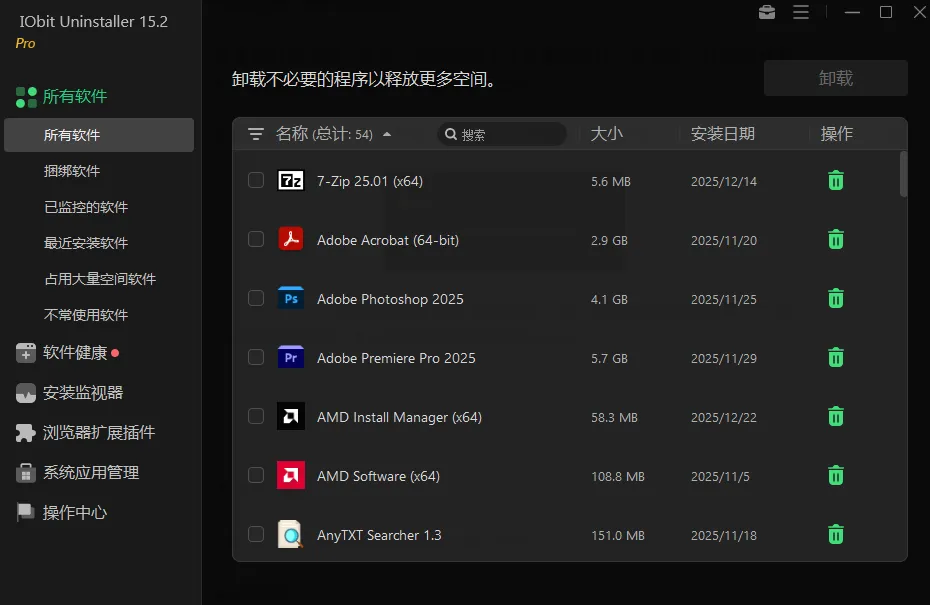Click the 108.8 MB size value

coord(617,476)
